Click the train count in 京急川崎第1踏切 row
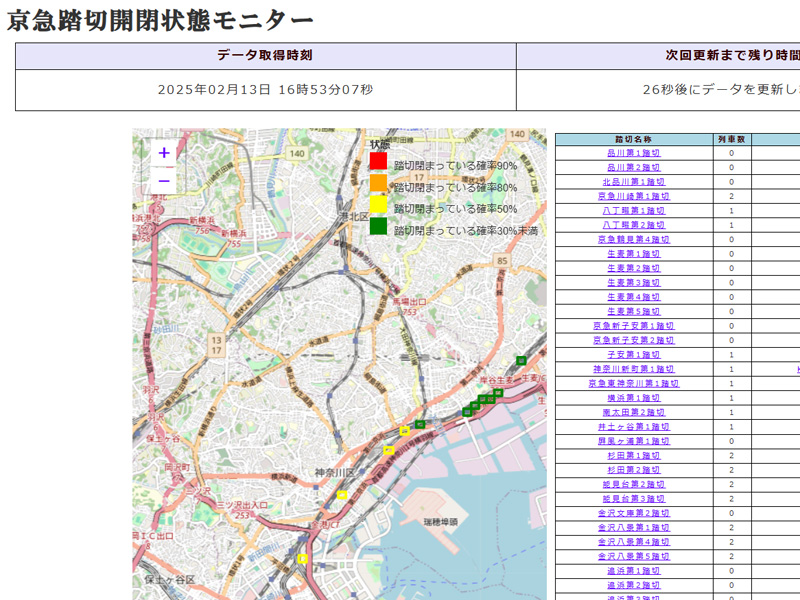 pyautogui.click(x=732, y=196)
